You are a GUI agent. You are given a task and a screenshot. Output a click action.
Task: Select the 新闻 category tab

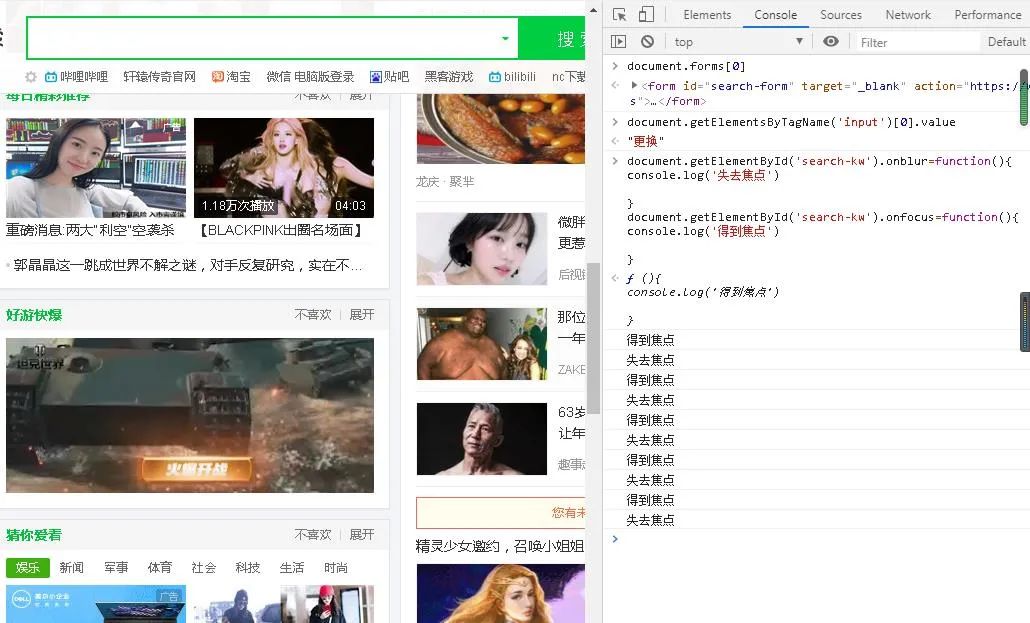[x=72, y=568]
